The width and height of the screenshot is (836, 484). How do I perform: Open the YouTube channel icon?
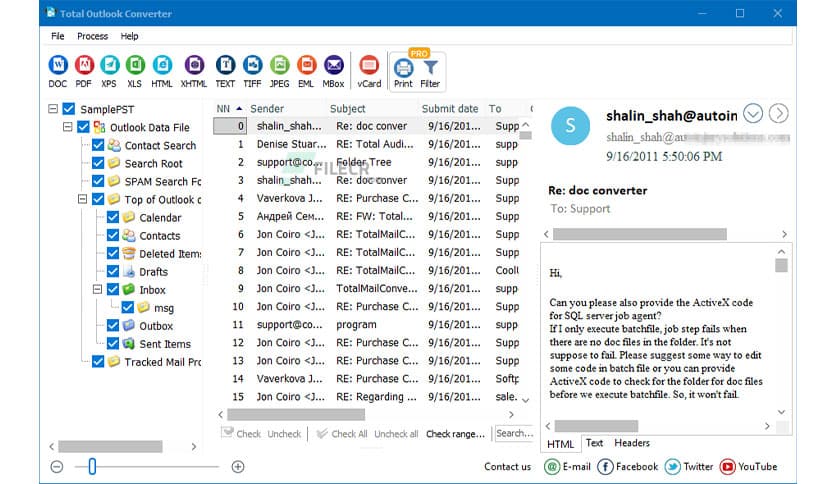coord(727,467)
